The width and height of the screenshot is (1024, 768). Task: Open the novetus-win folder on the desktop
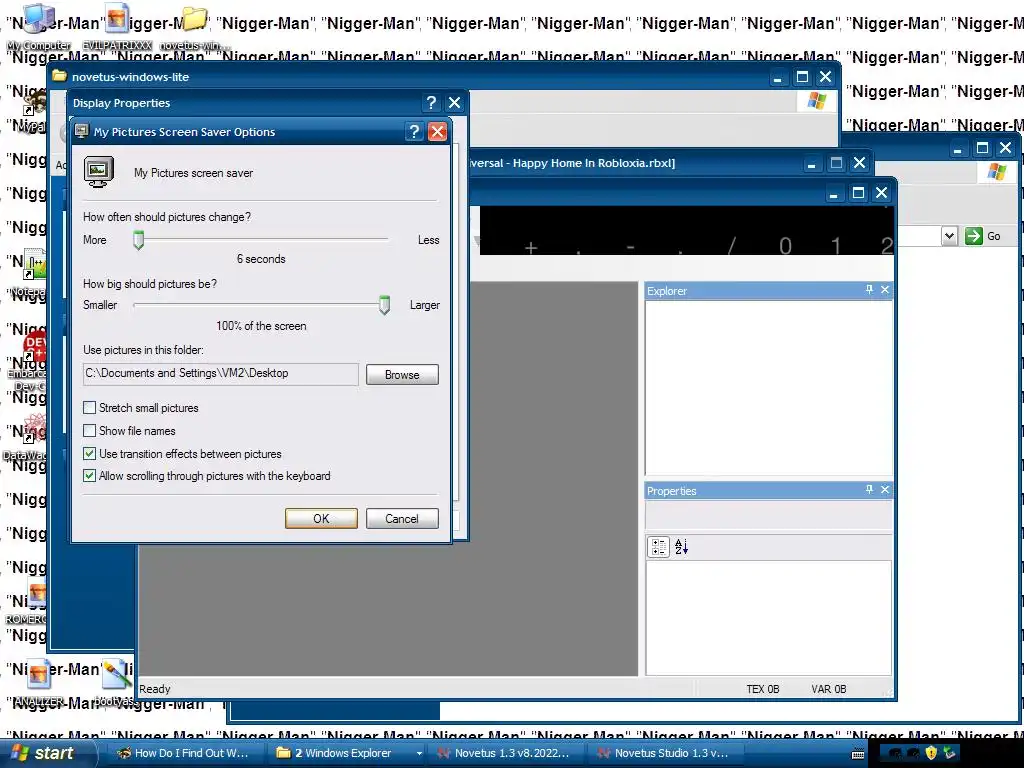point(195,26)
